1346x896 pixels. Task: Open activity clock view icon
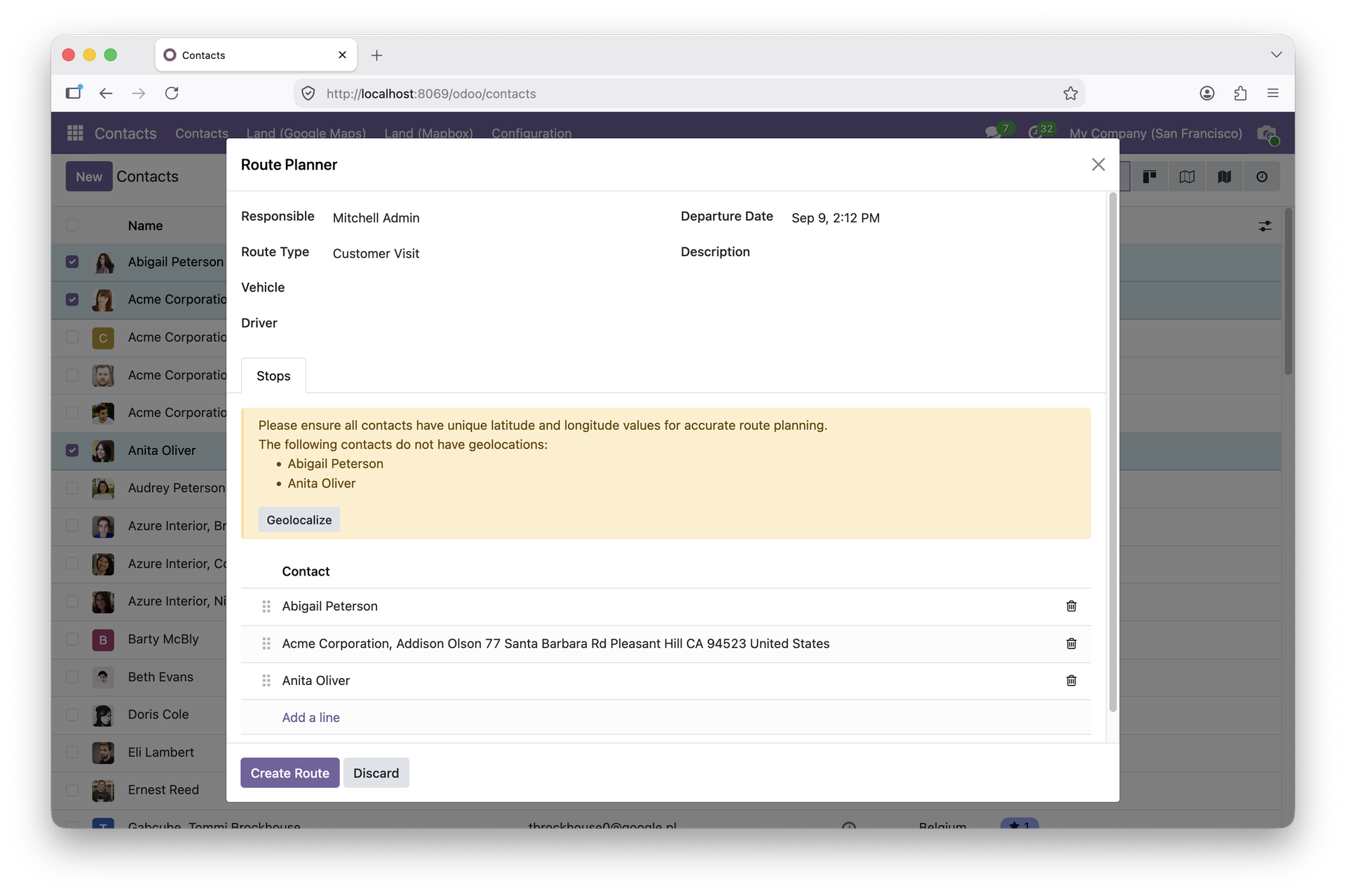point(1262,177)
